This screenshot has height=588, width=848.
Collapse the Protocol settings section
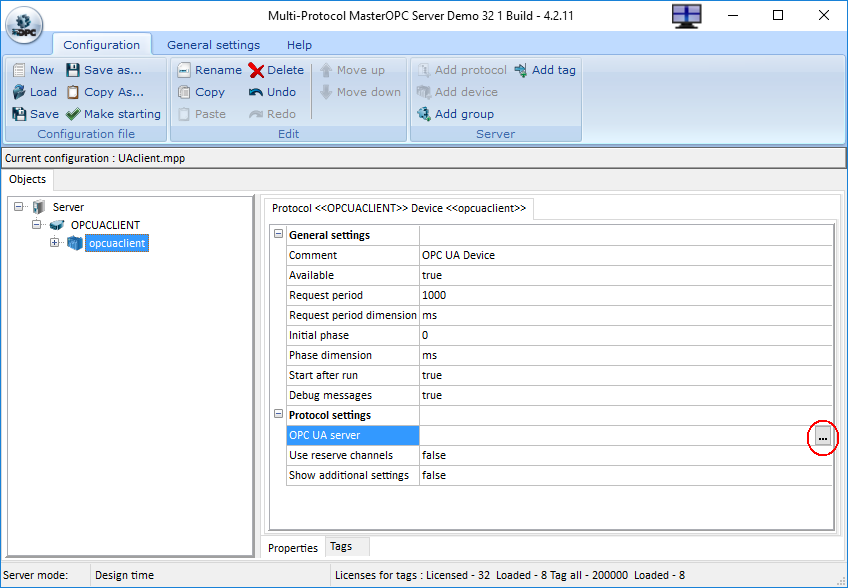[x=279, y=414]
